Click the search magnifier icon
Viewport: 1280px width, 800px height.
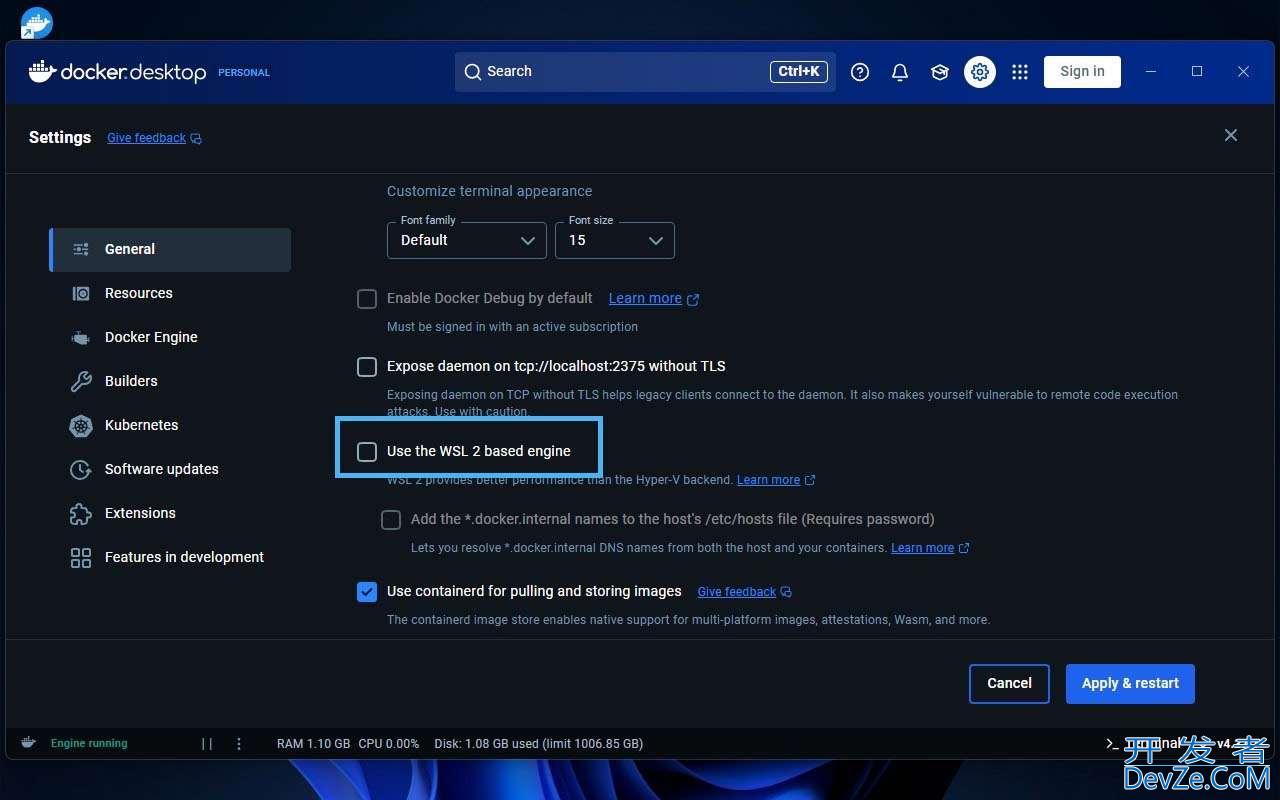click(x=473, y=72)
